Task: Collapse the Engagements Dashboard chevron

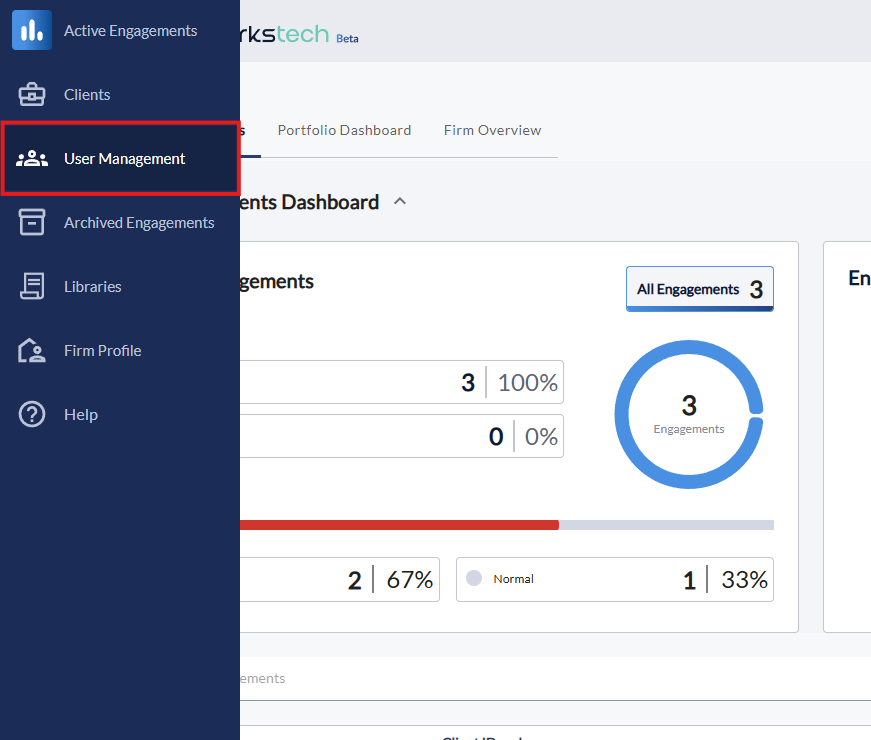Action: 400,201
